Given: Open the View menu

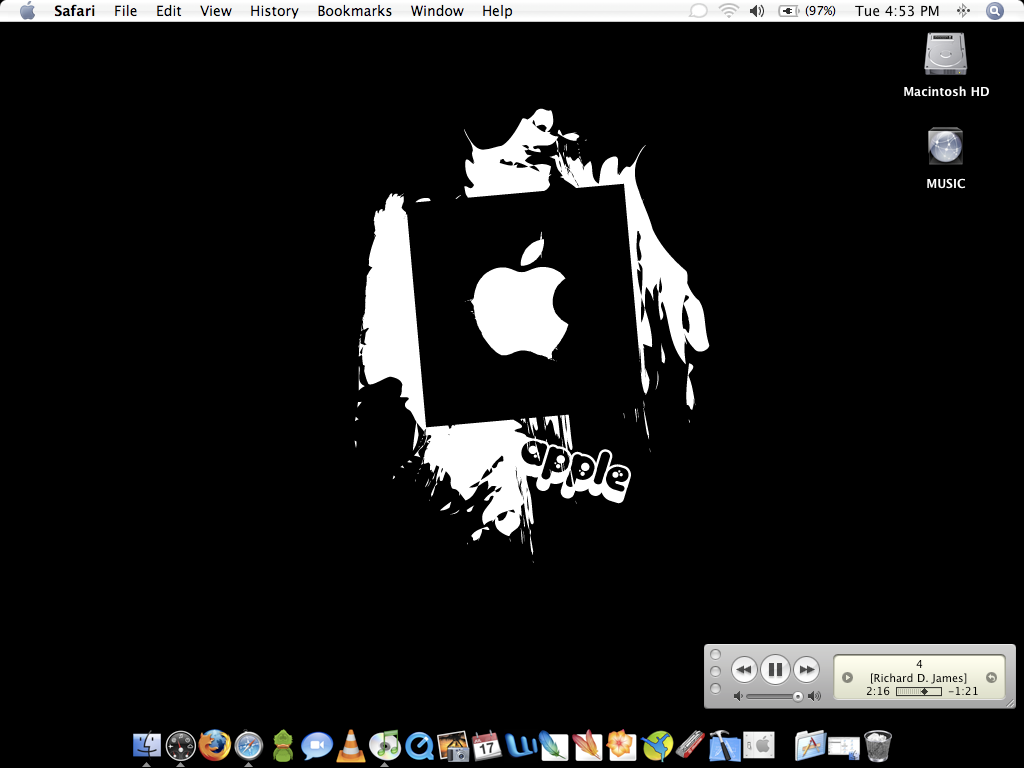Looking at the screenshot, I should point(216,11).
